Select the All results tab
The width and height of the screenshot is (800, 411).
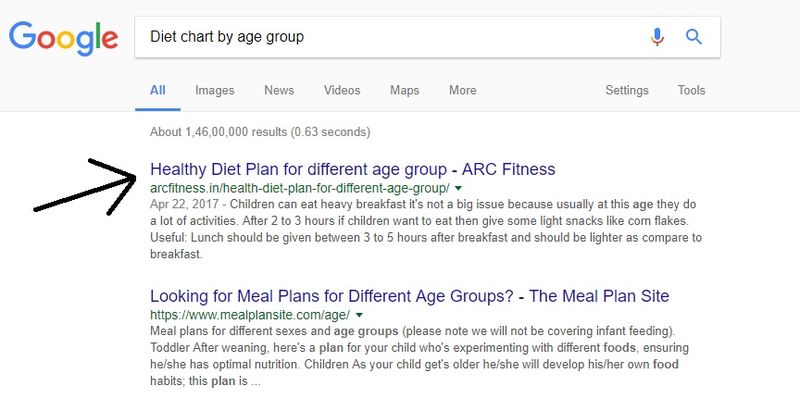click(158, 90)
